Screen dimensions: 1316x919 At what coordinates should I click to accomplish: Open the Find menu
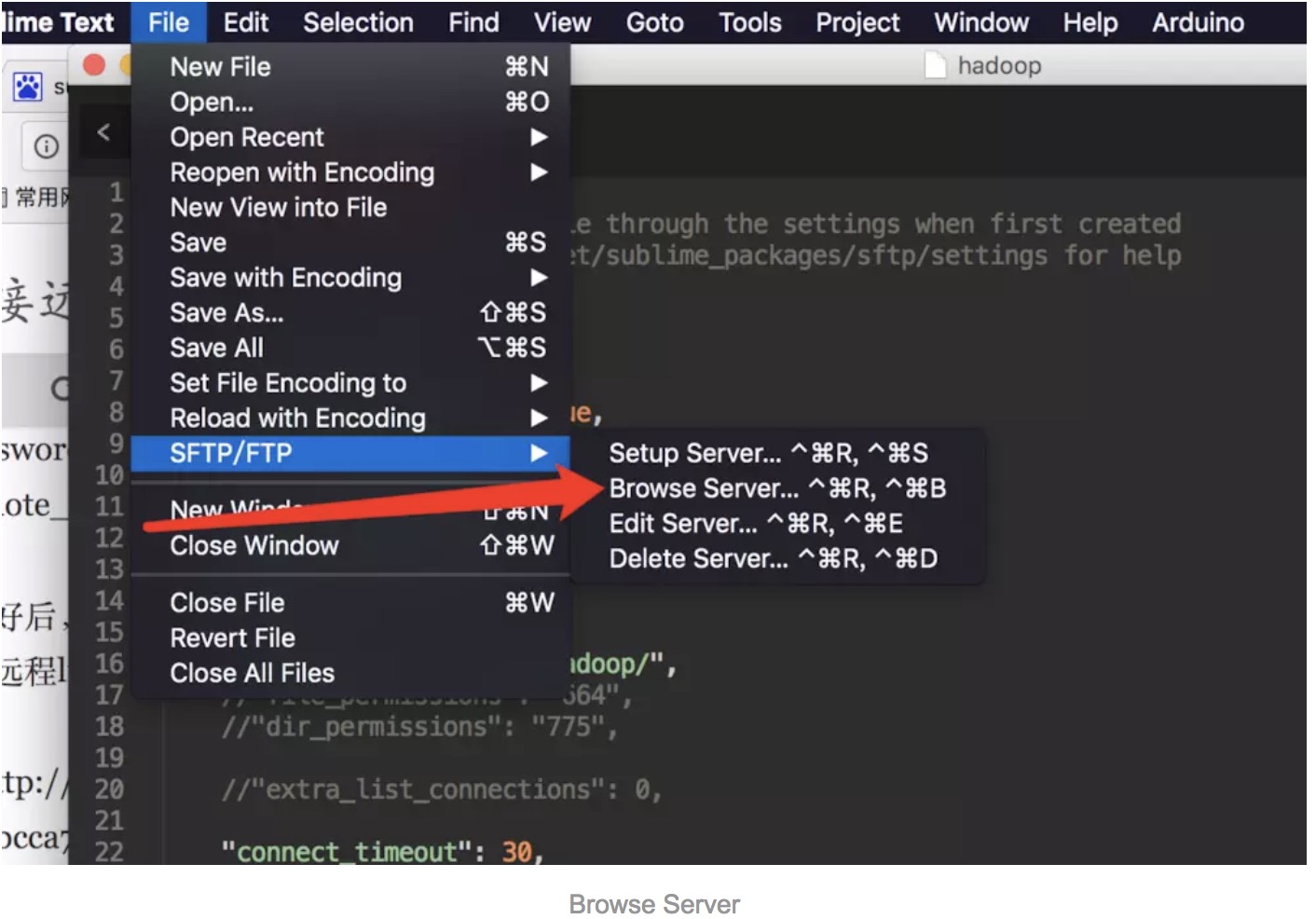473,22
